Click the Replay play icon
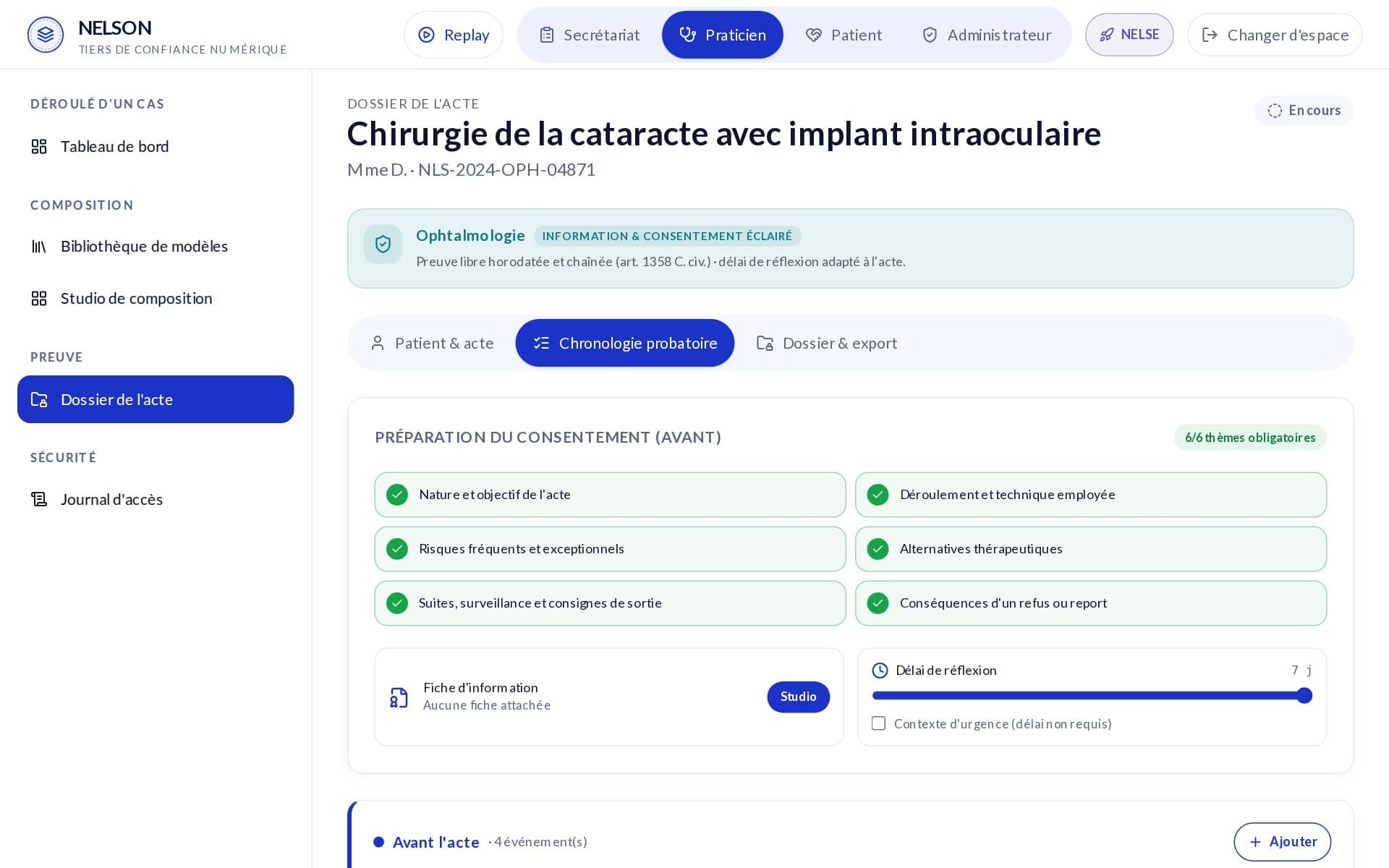The height and width of the screenshot is (868, 1389). [x=427, y=35]
